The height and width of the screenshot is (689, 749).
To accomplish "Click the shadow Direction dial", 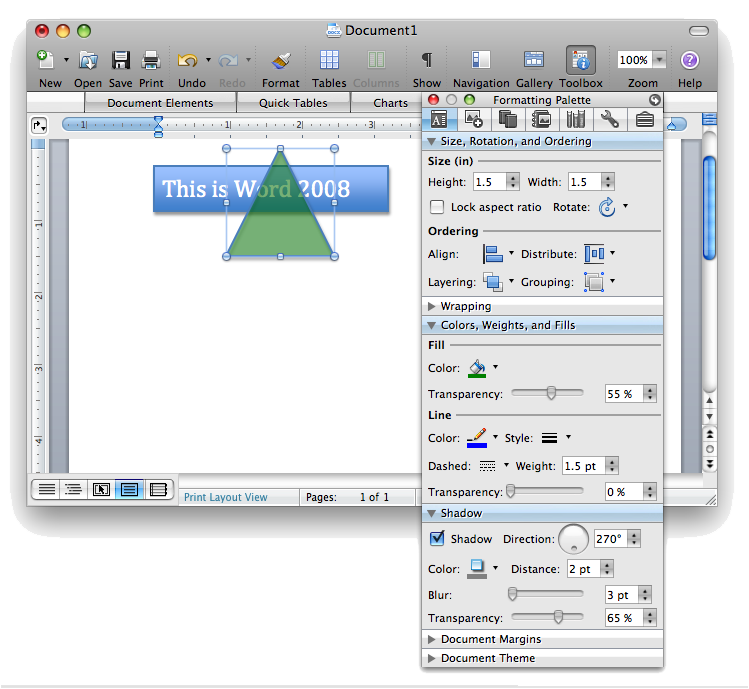I will [x=573, y=539].
